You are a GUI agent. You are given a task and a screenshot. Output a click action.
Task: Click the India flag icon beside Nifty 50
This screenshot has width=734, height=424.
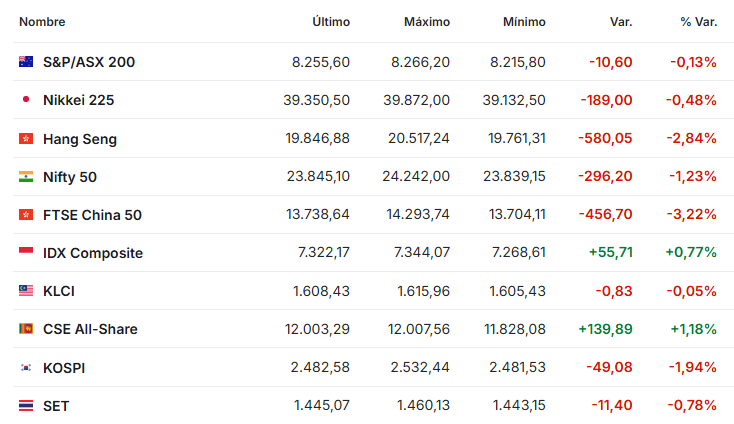tap(26, 176)
